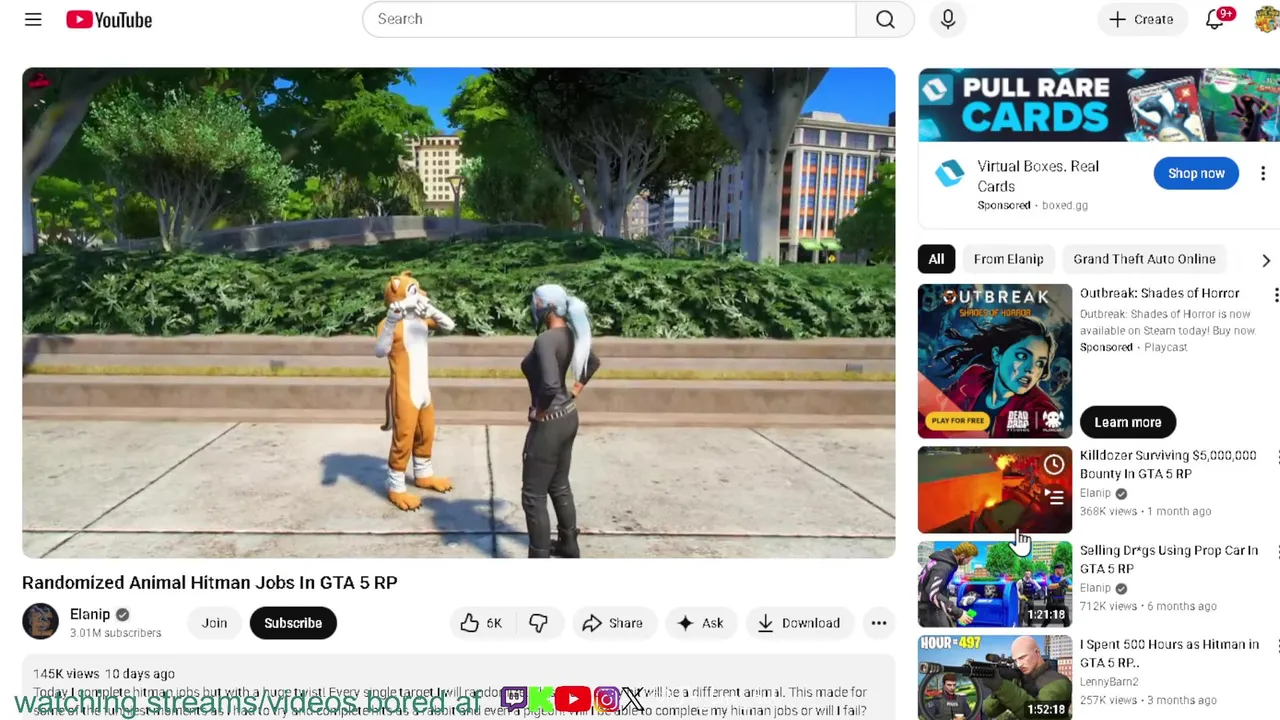The width and height of the screenshot is (1280, 720).
Task: Select the All filter chip
Action: [936, 259]
